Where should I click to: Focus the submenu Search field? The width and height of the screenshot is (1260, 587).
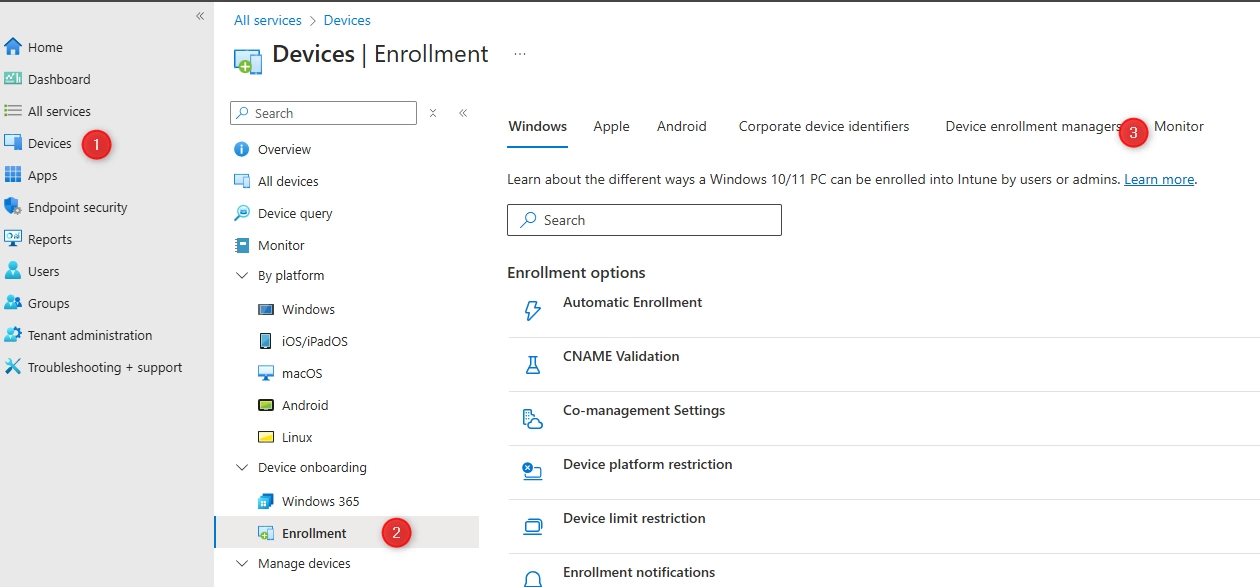click(323, 113)
